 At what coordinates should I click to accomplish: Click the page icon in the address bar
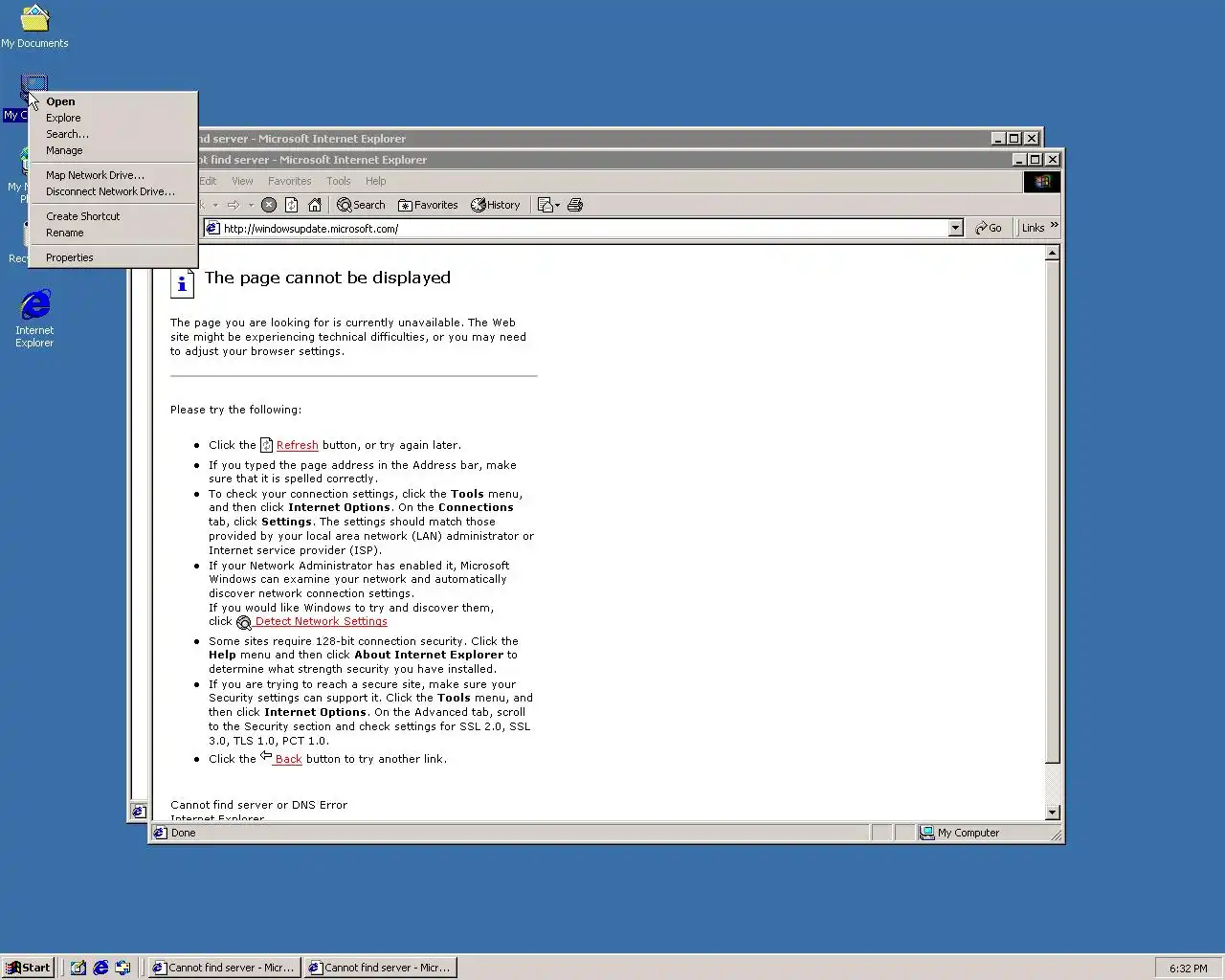(x=213, y=228)
